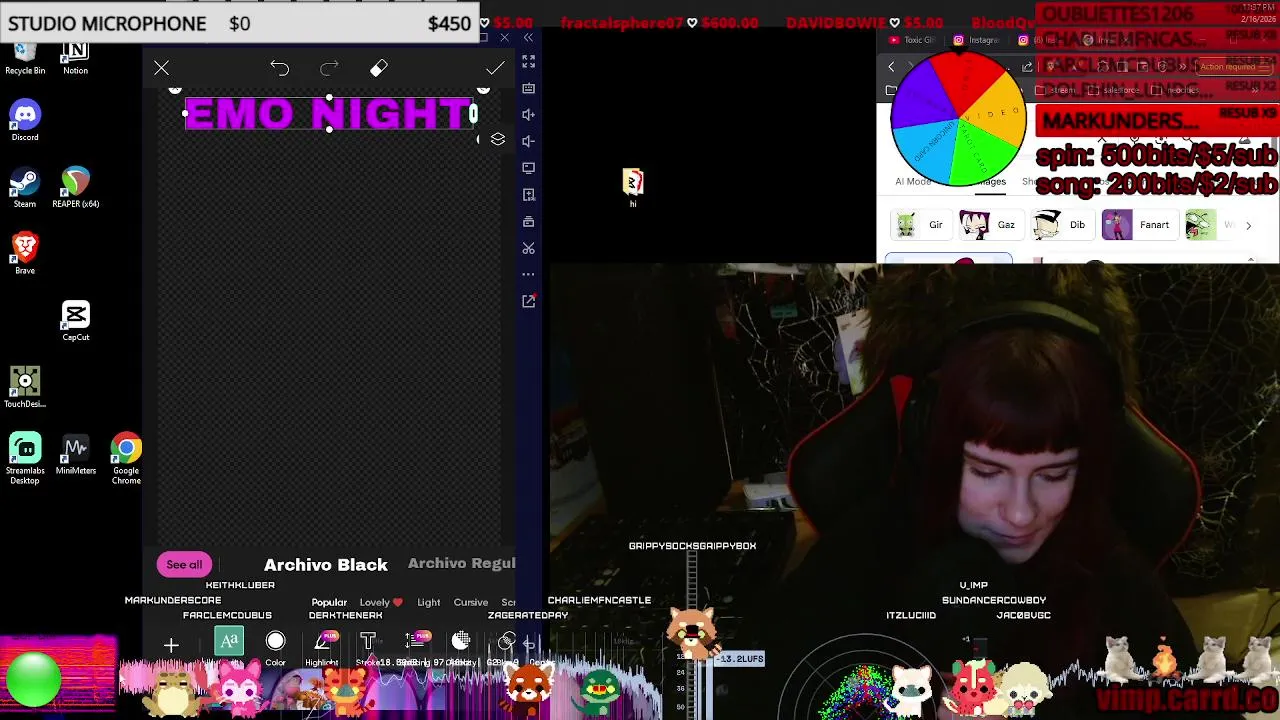Open the Highlight text tool
This screenshot has width=1280, height=720.
[322, 648]
